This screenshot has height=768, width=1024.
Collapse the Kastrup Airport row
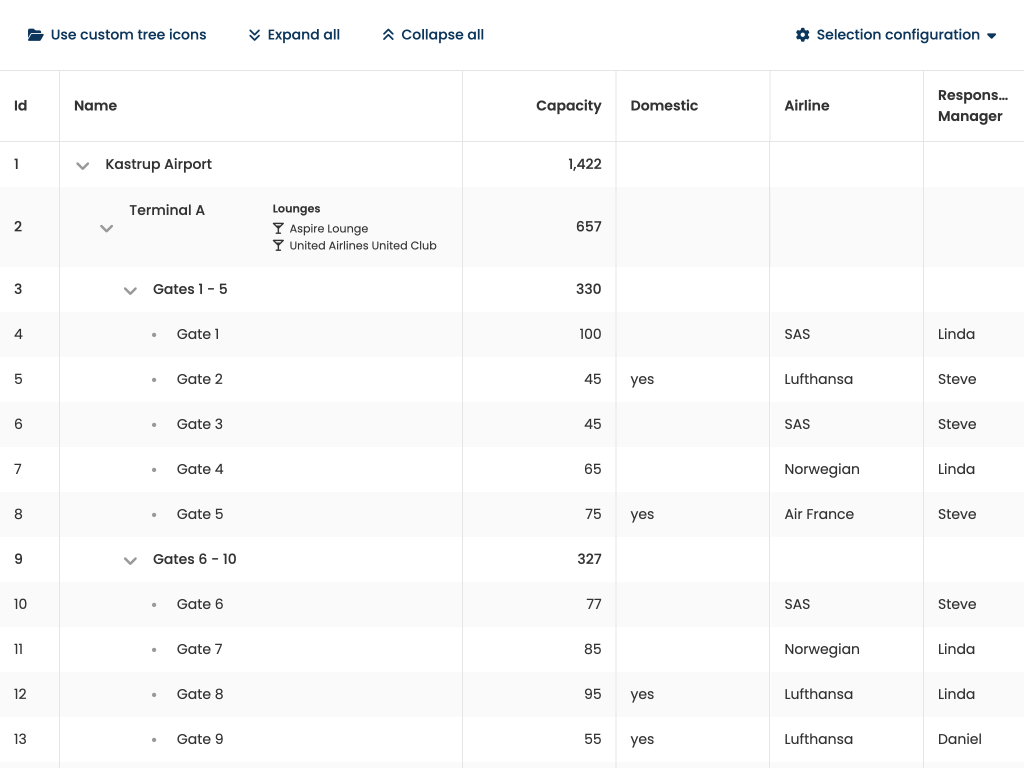coord(83,166)
